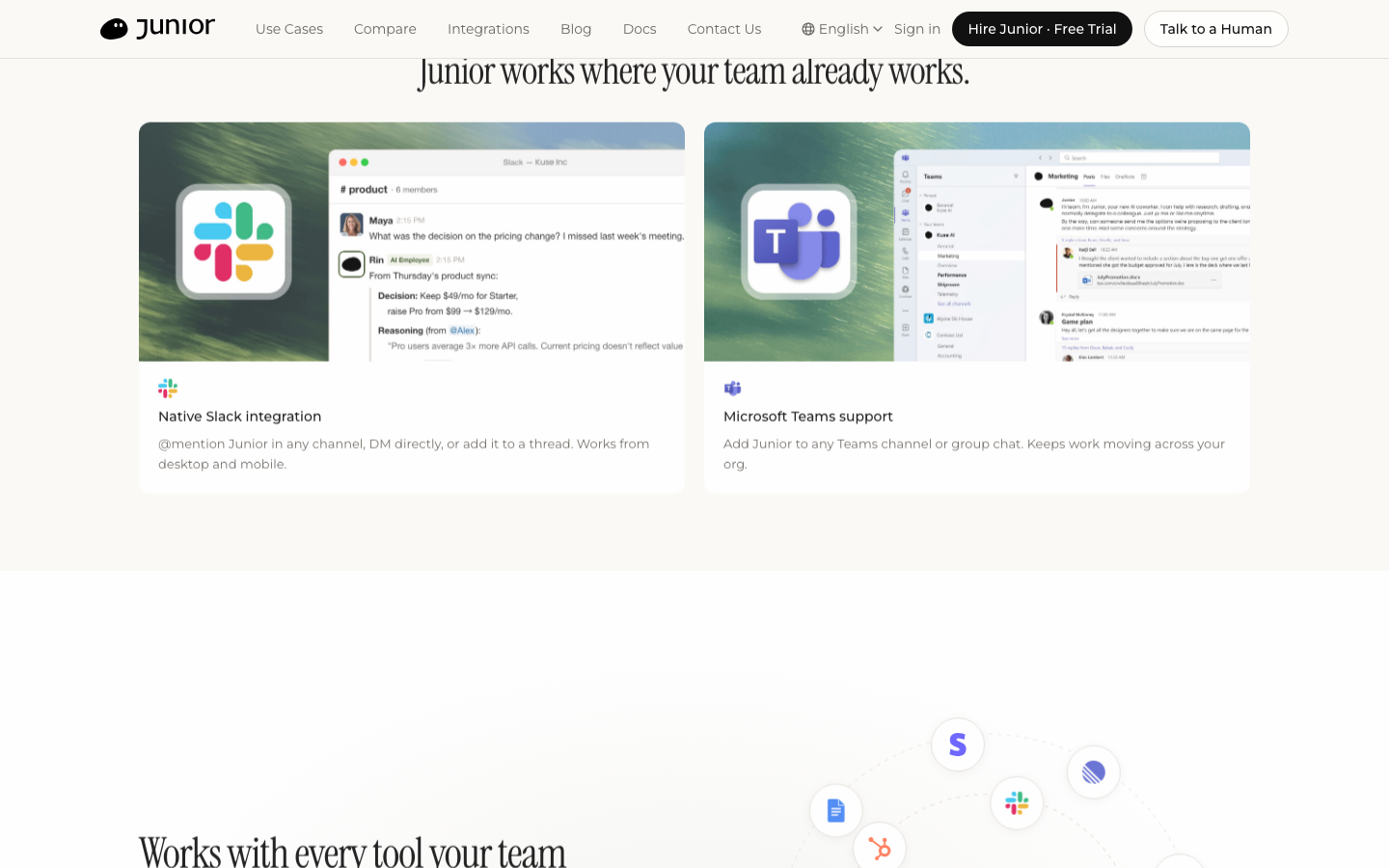Click the @mention Junior description text
The height and width of the screenshot is (868, 1389).
[x=404, y=453]
